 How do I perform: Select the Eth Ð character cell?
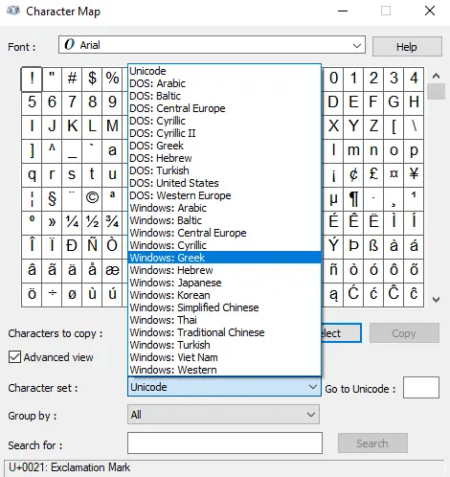[72, 246]
